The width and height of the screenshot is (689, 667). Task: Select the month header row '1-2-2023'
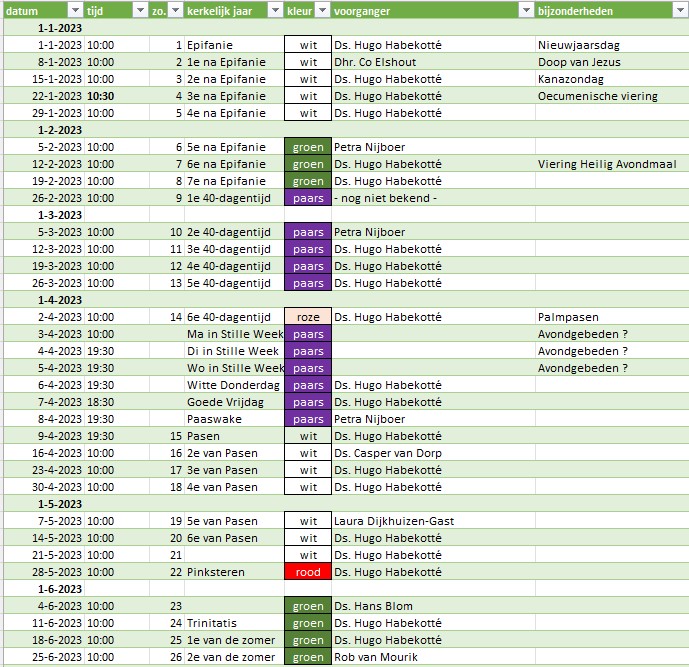[345, 130]
